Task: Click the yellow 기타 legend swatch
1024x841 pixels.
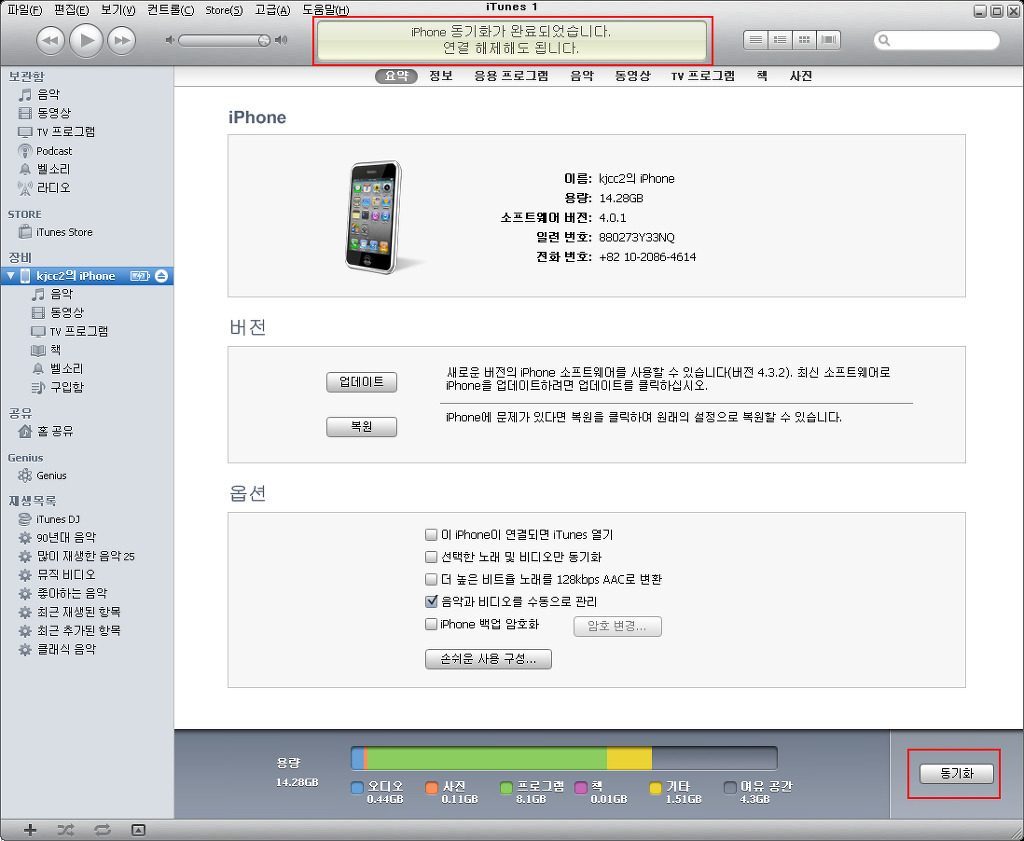Action: pos(656,787)
